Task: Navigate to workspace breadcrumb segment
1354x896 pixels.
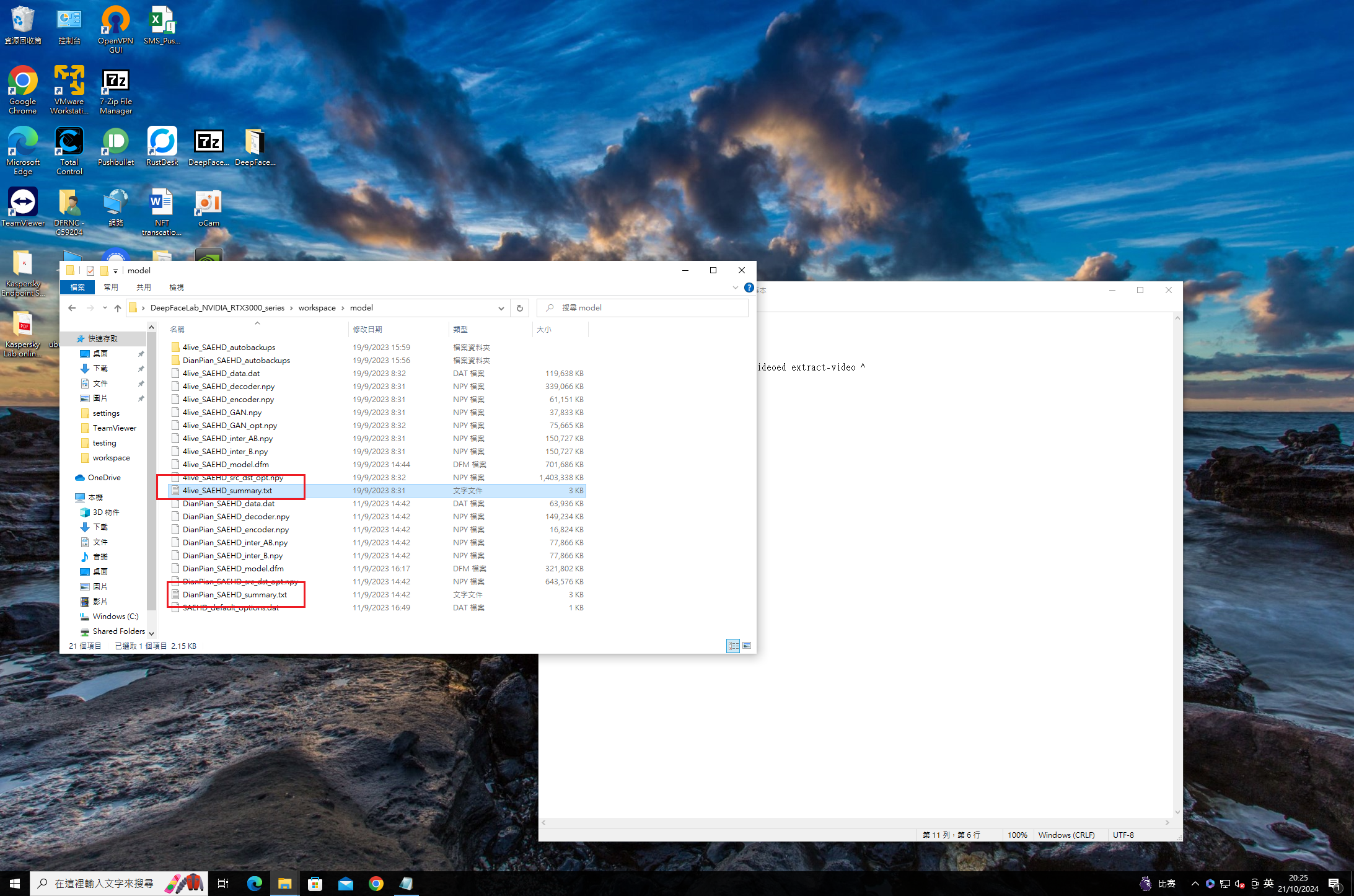Action: tap(317, 308)
